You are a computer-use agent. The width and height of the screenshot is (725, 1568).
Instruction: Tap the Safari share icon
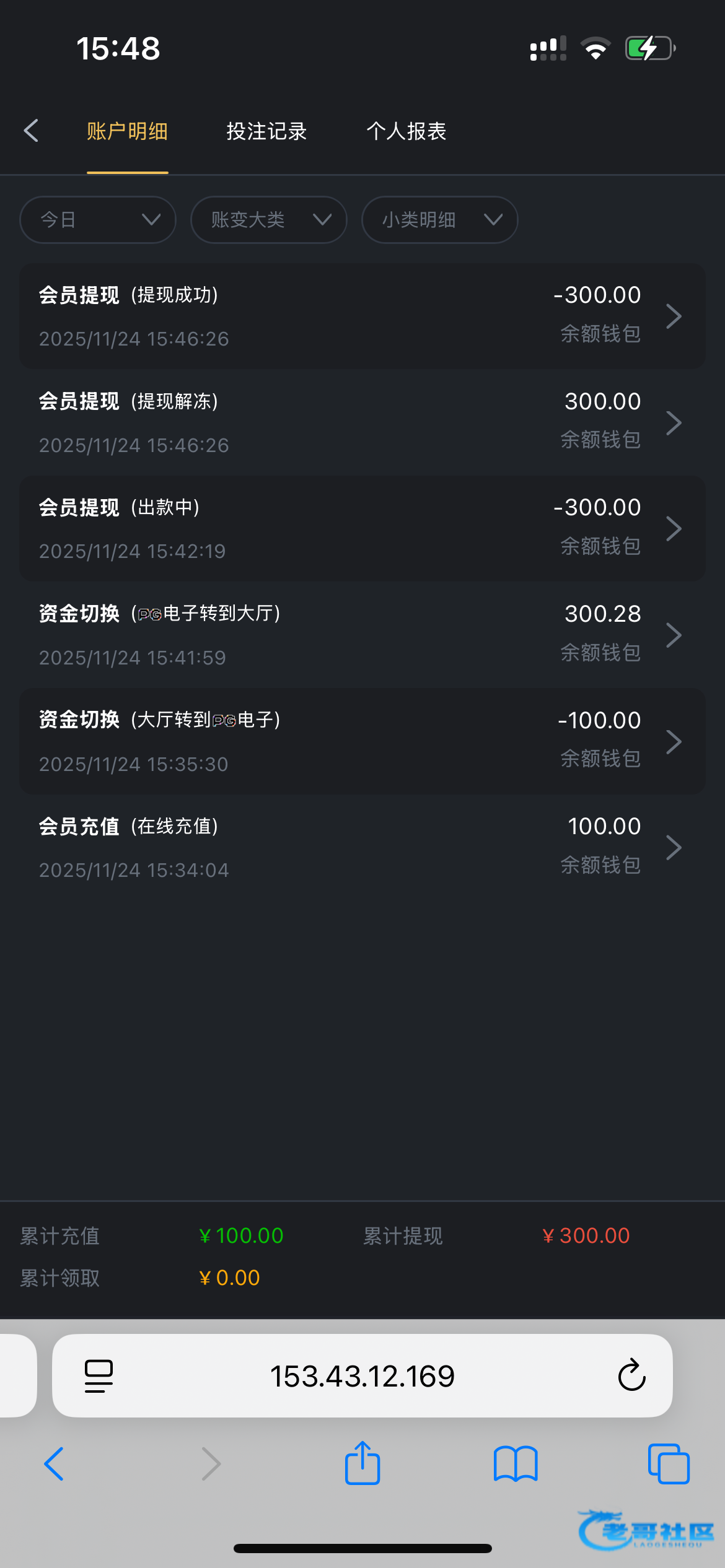point(362,1463)
